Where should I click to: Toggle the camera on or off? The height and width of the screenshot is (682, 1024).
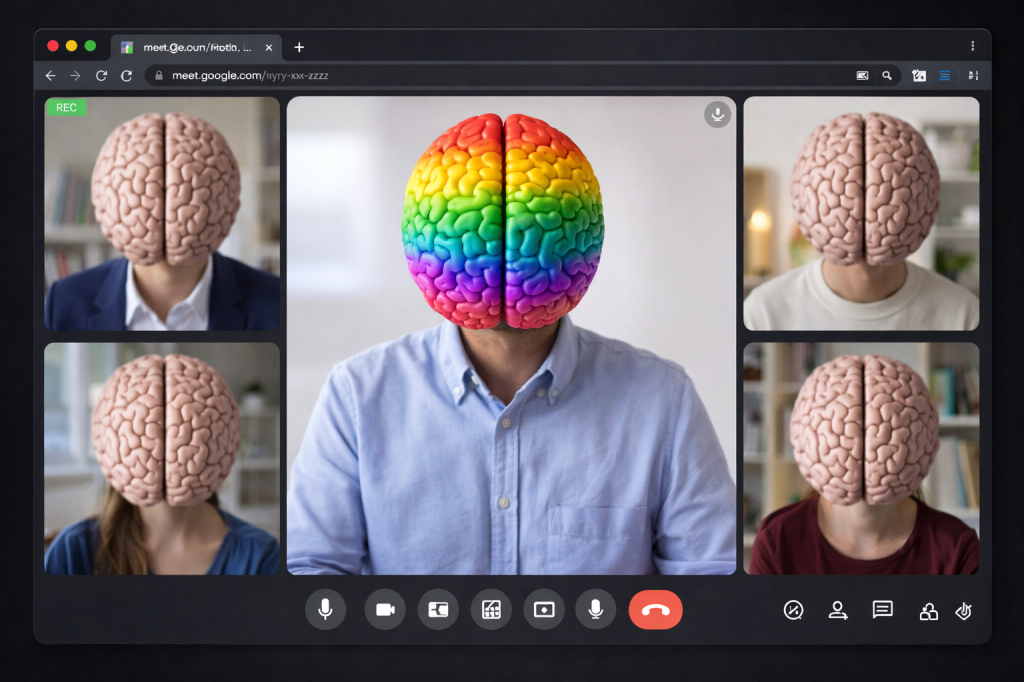click(385, 609)
